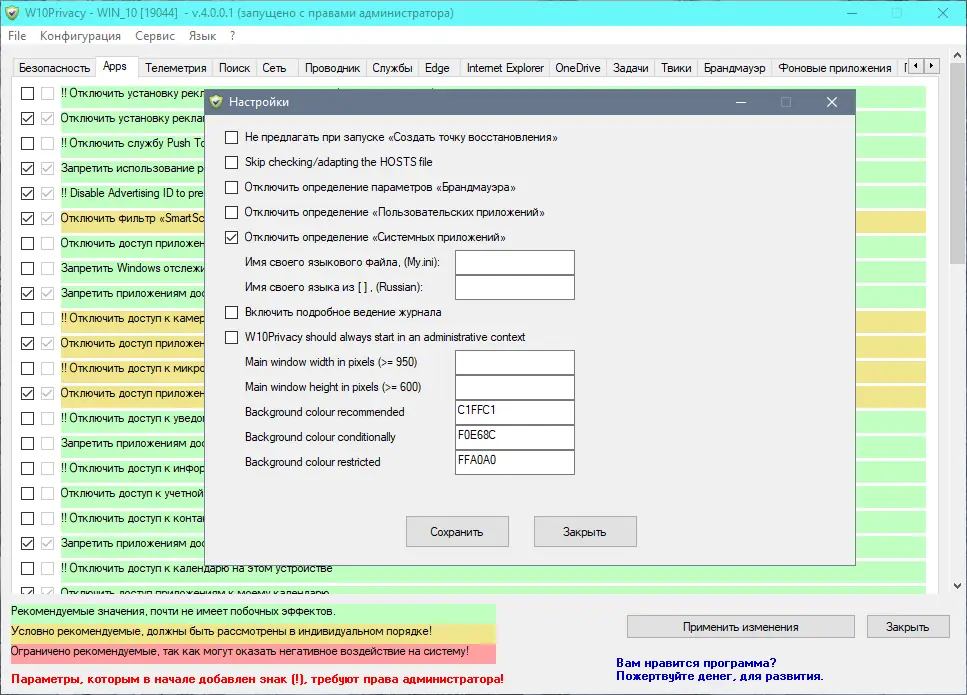Viewport: 967px width, 695px height.
Task: Toggle first checkbox of Отключить фильтр «SmartSc row
Action: (x=27, y=218)
